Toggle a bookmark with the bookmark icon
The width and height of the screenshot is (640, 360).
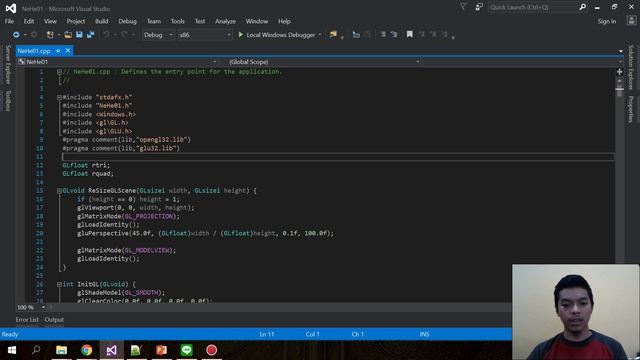coord(409,34)
